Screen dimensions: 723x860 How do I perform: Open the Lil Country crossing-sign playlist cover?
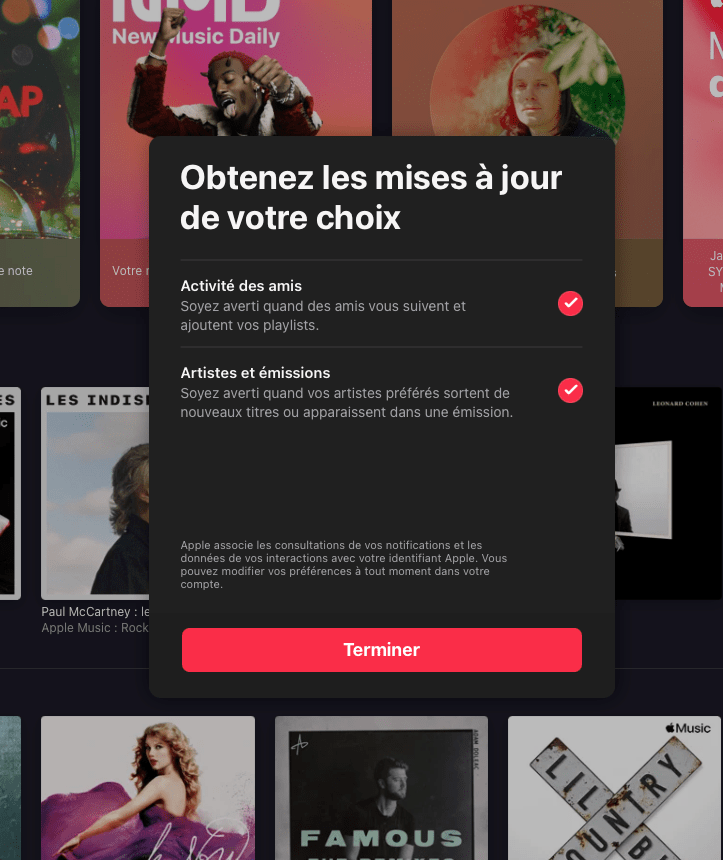point(614,788)
